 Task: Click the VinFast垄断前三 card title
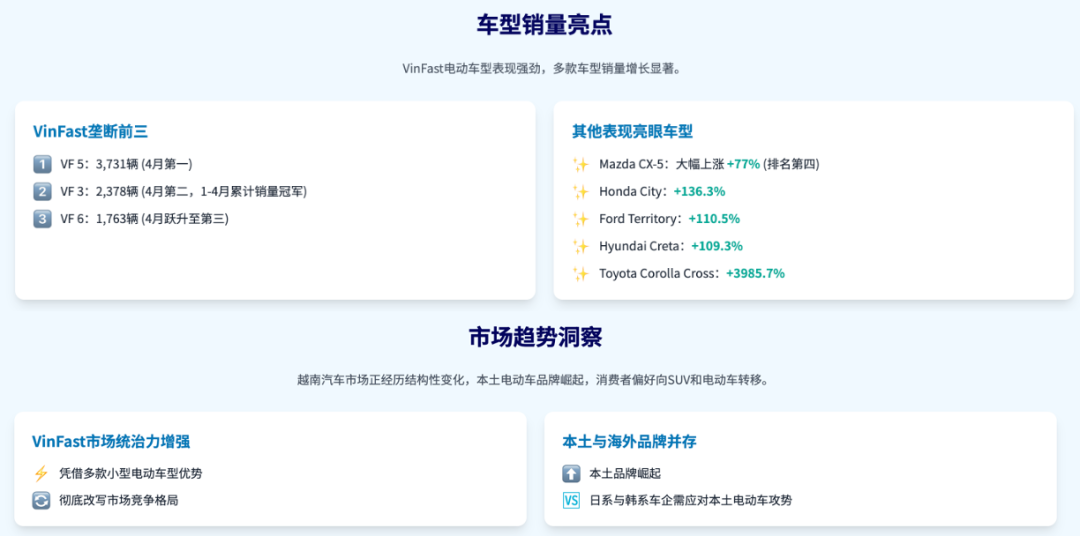(x=90, y=132)
